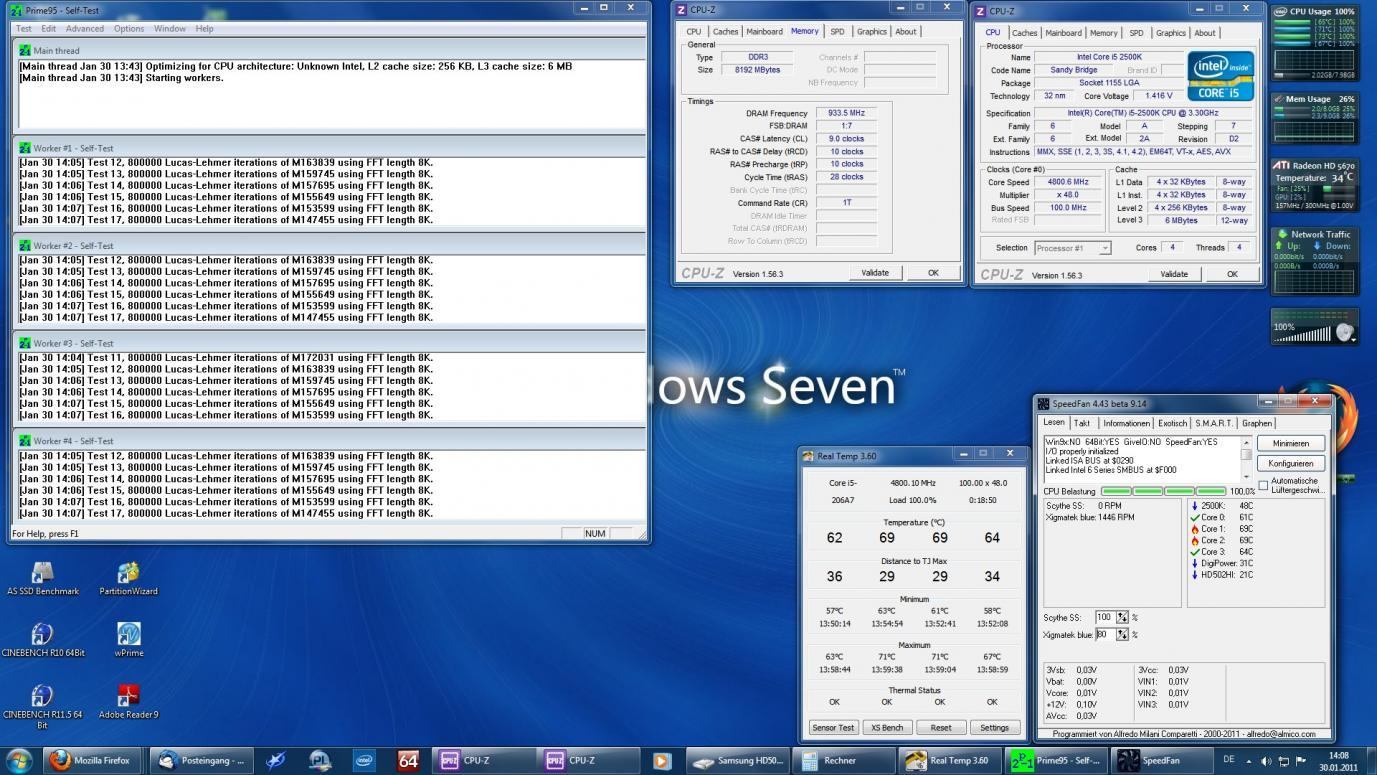Open PartitionWizard desktop icon
This screenshot has height=775, width=1377.
click(128, 578)
